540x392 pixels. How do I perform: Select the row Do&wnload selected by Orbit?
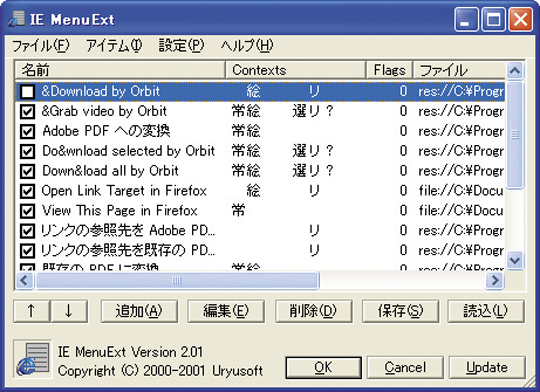point(261,151)
